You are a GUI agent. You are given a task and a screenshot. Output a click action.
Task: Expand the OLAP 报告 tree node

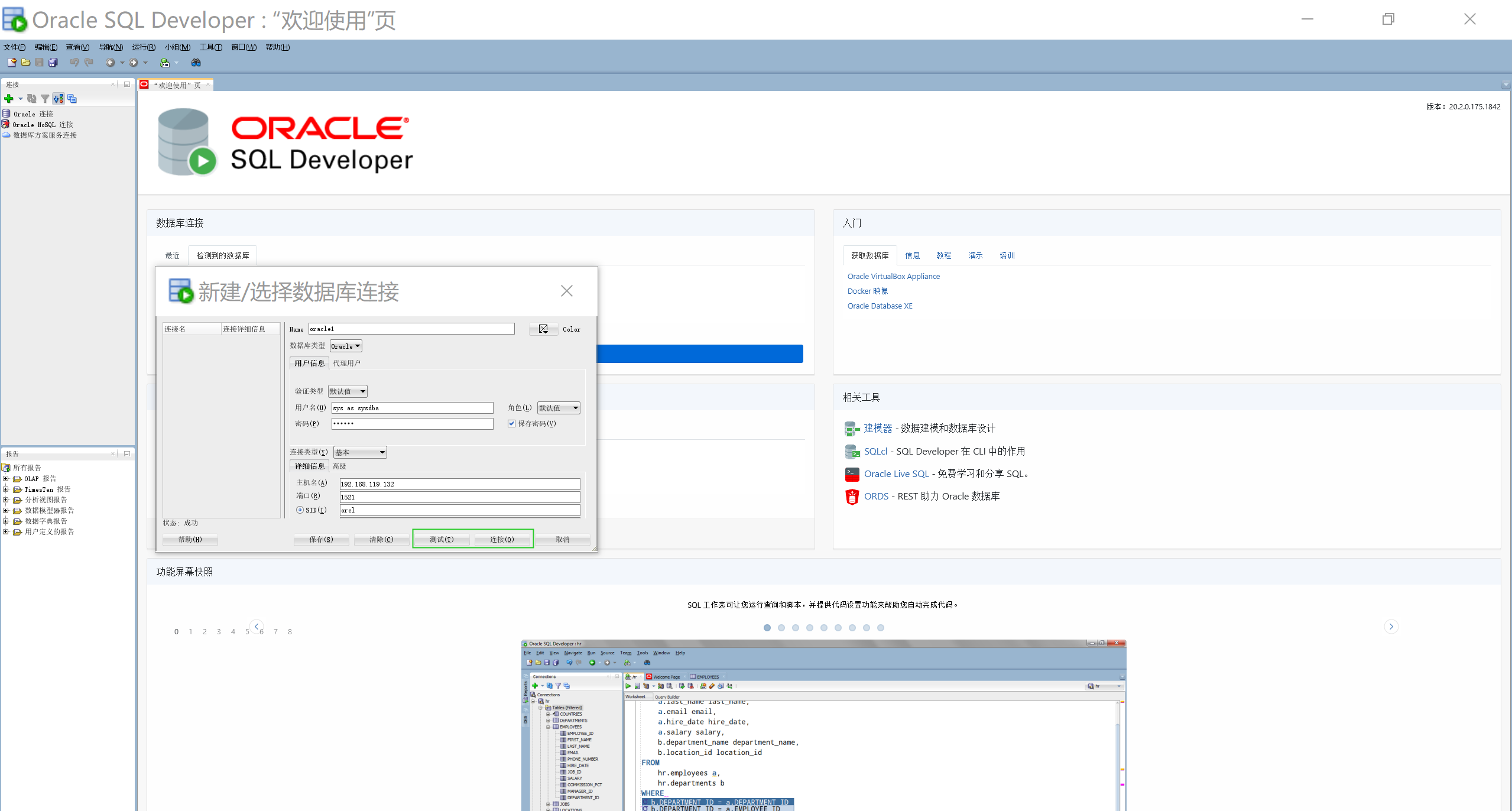tap(6, 479)
